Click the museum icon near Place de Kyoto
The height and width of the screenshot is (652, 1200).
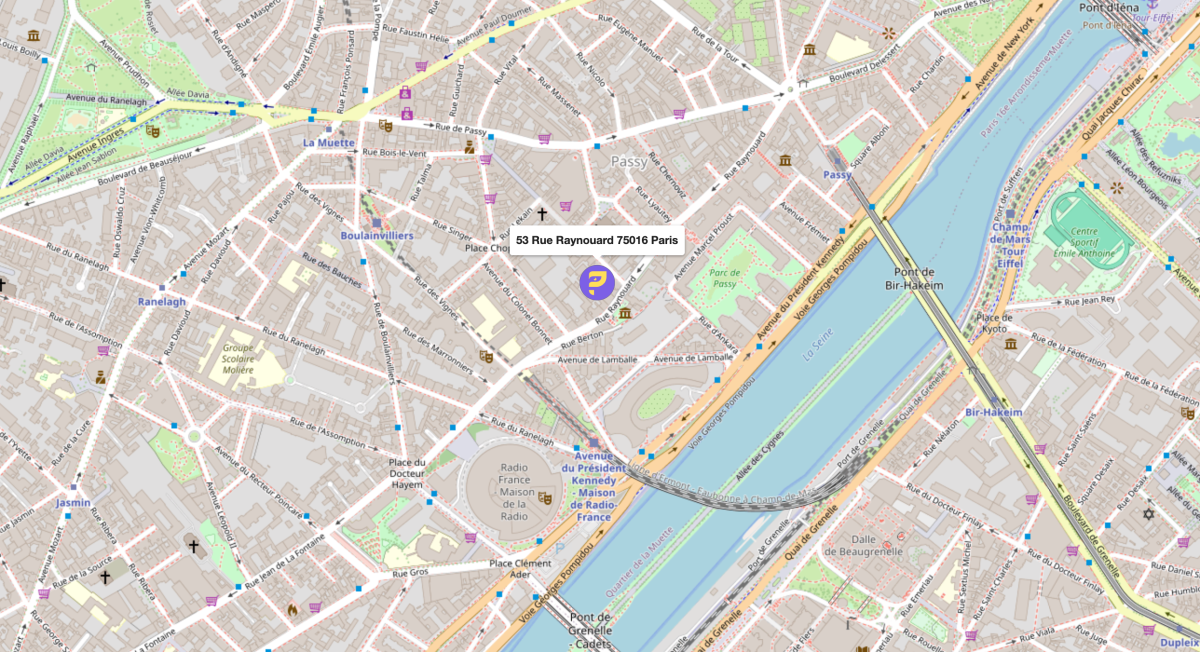1011,344
